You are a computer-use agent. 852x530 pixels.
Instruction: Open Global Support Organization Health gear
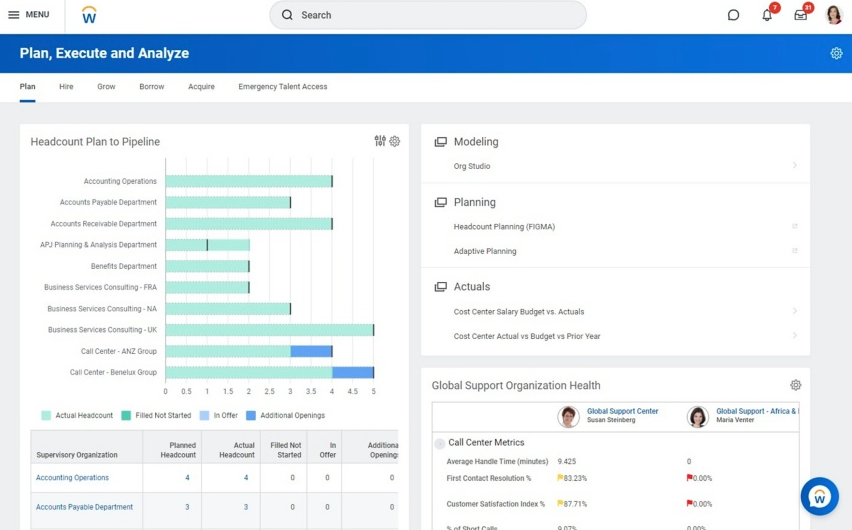click(795, 385)
